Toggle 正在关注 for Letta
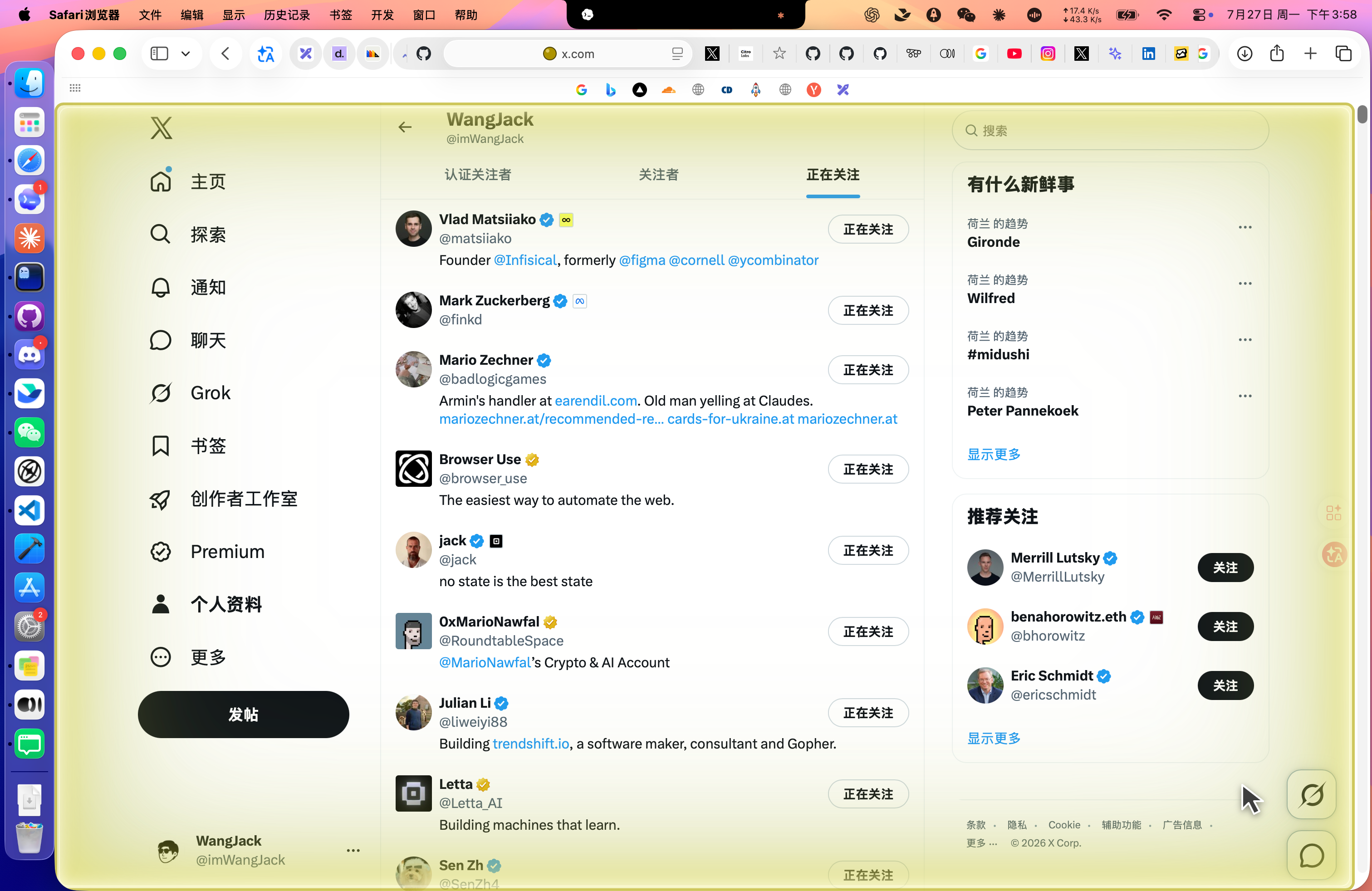This screenshot has height=891, width=1372. 868,794
